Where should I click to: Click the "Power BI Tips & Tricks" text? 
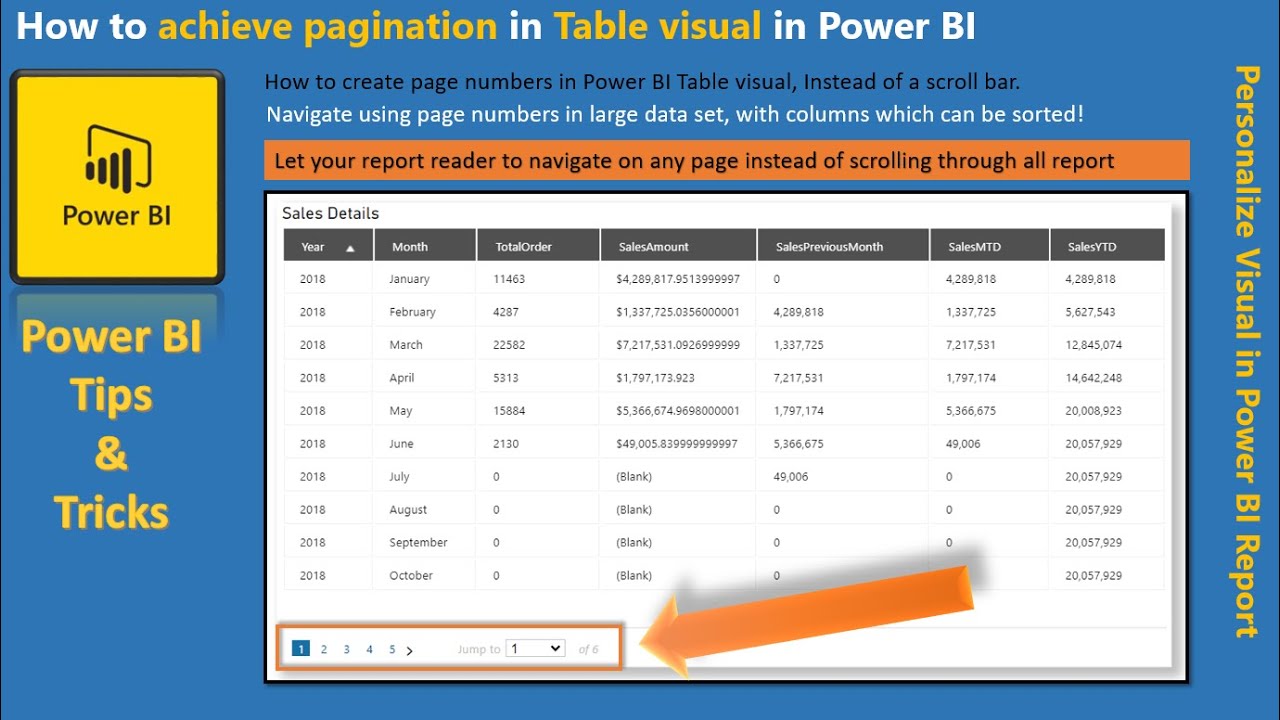click(111, 424)
